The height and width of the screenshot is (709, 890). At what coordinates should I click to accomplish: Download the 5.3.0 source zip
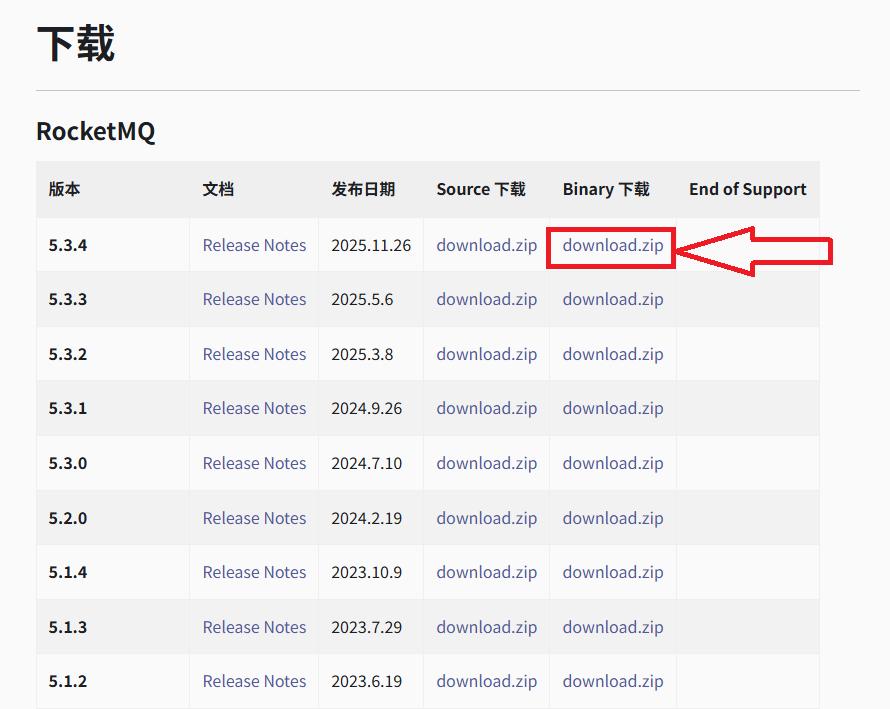tap(486, 464)
